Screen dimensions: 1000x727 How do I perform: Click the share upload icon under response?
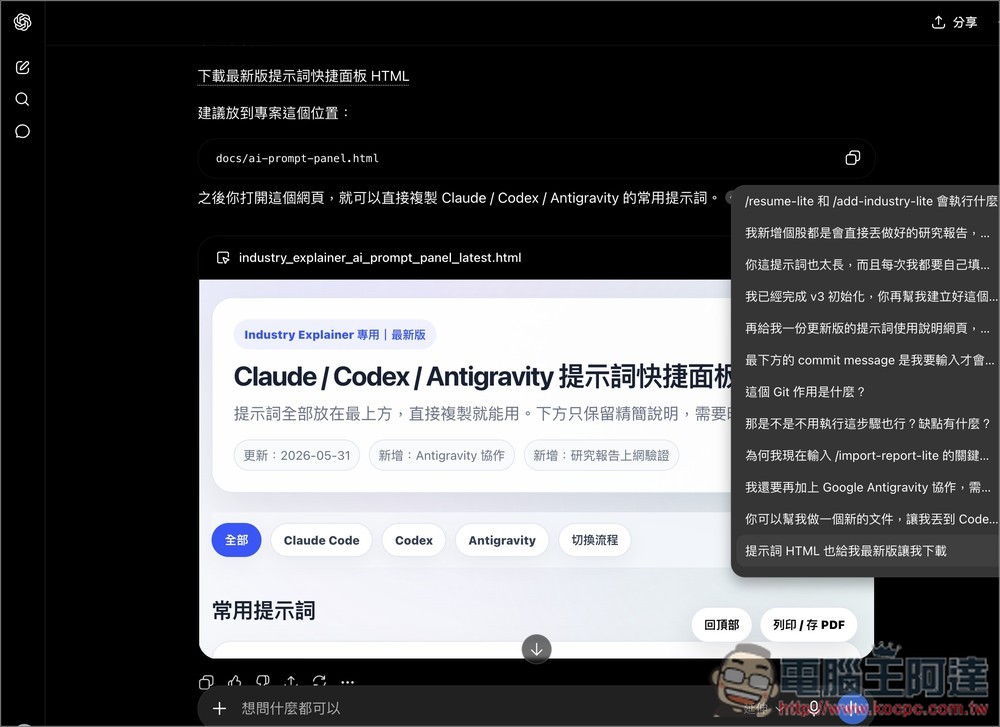coord(291,682)
